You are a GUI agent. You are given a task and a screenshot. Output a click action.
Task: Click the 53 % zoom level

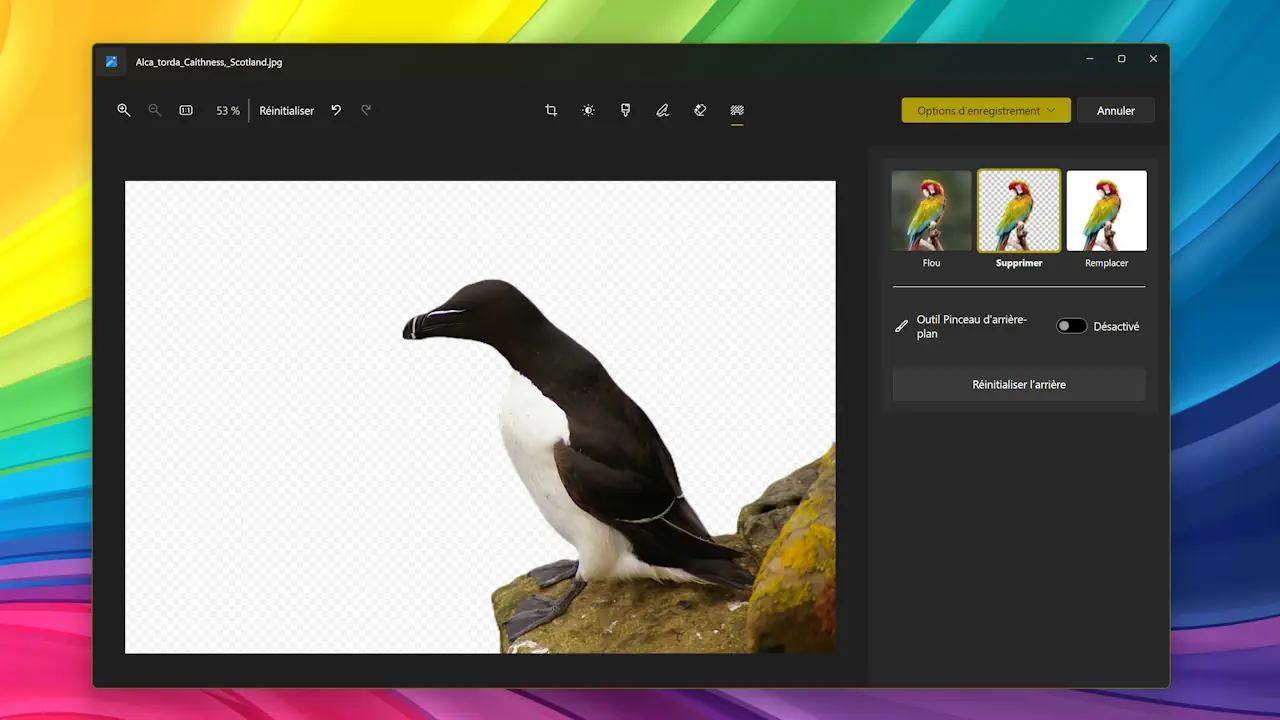[228, 110]
